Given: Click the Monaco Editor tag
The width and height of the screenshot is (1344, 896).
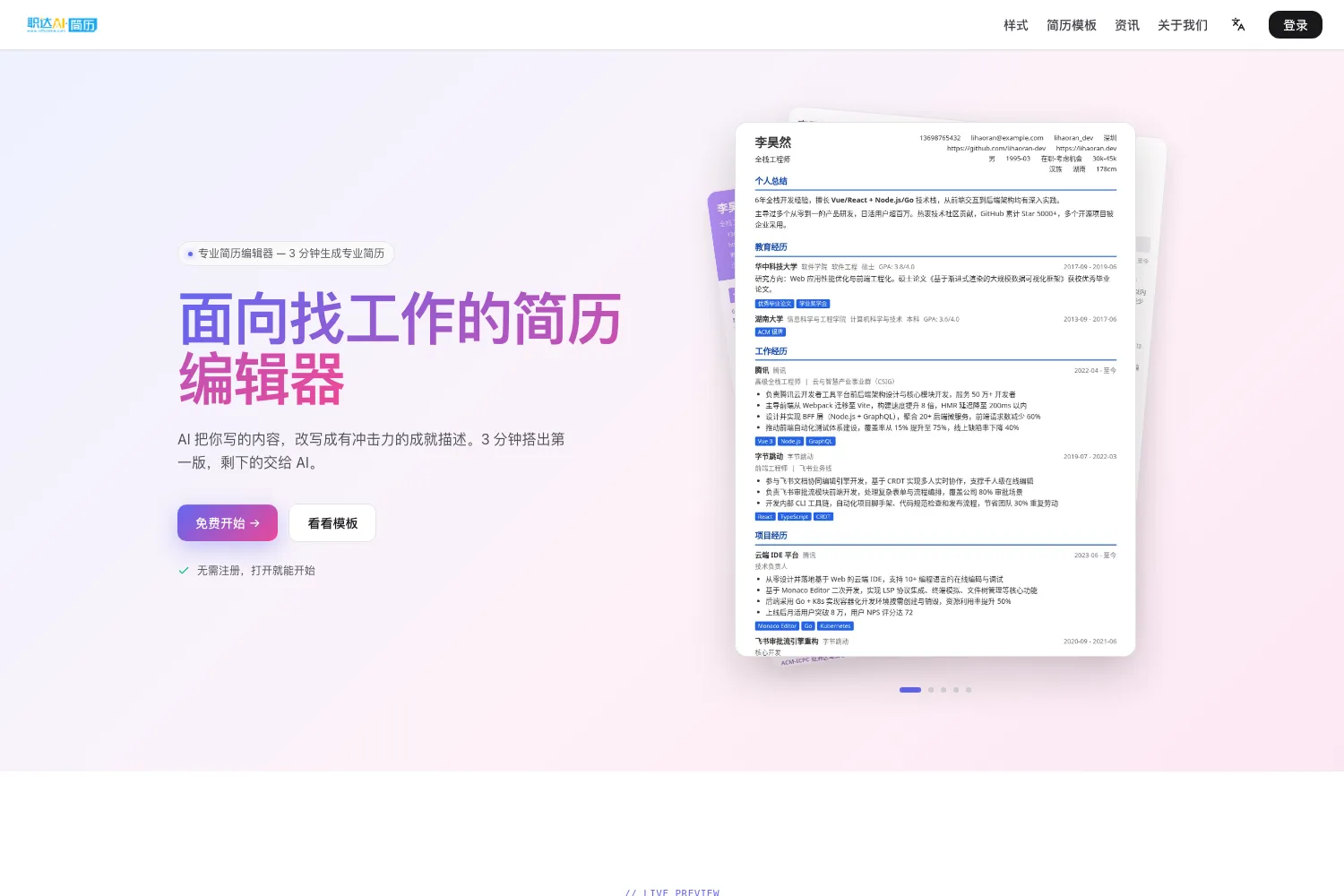Looking at the screenshot, I should click(777, 626).
